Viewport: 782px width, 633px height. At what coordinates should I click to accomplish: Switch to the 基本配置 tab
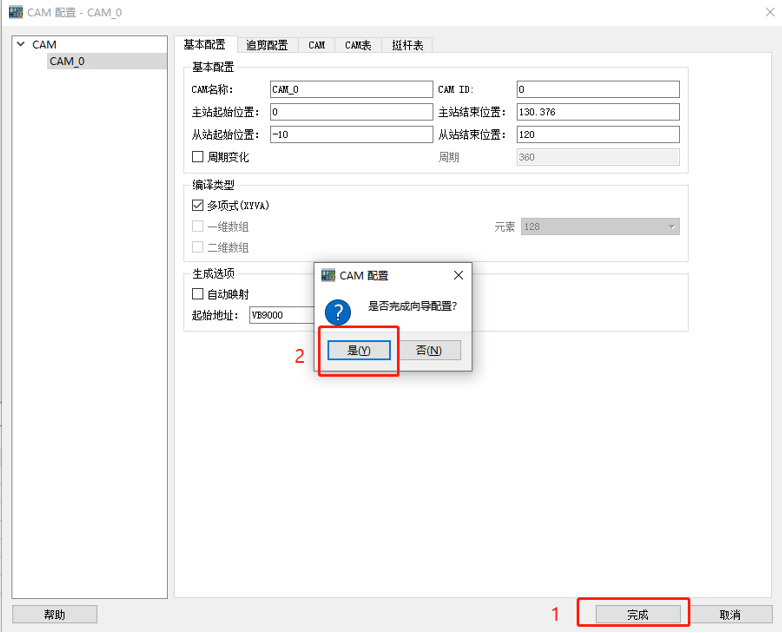[204, 44]
